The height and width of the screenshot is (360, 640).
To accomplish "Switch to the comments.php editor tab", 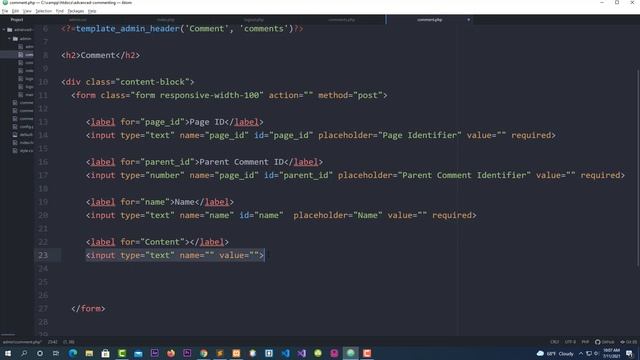I will [x=342, y=20].
